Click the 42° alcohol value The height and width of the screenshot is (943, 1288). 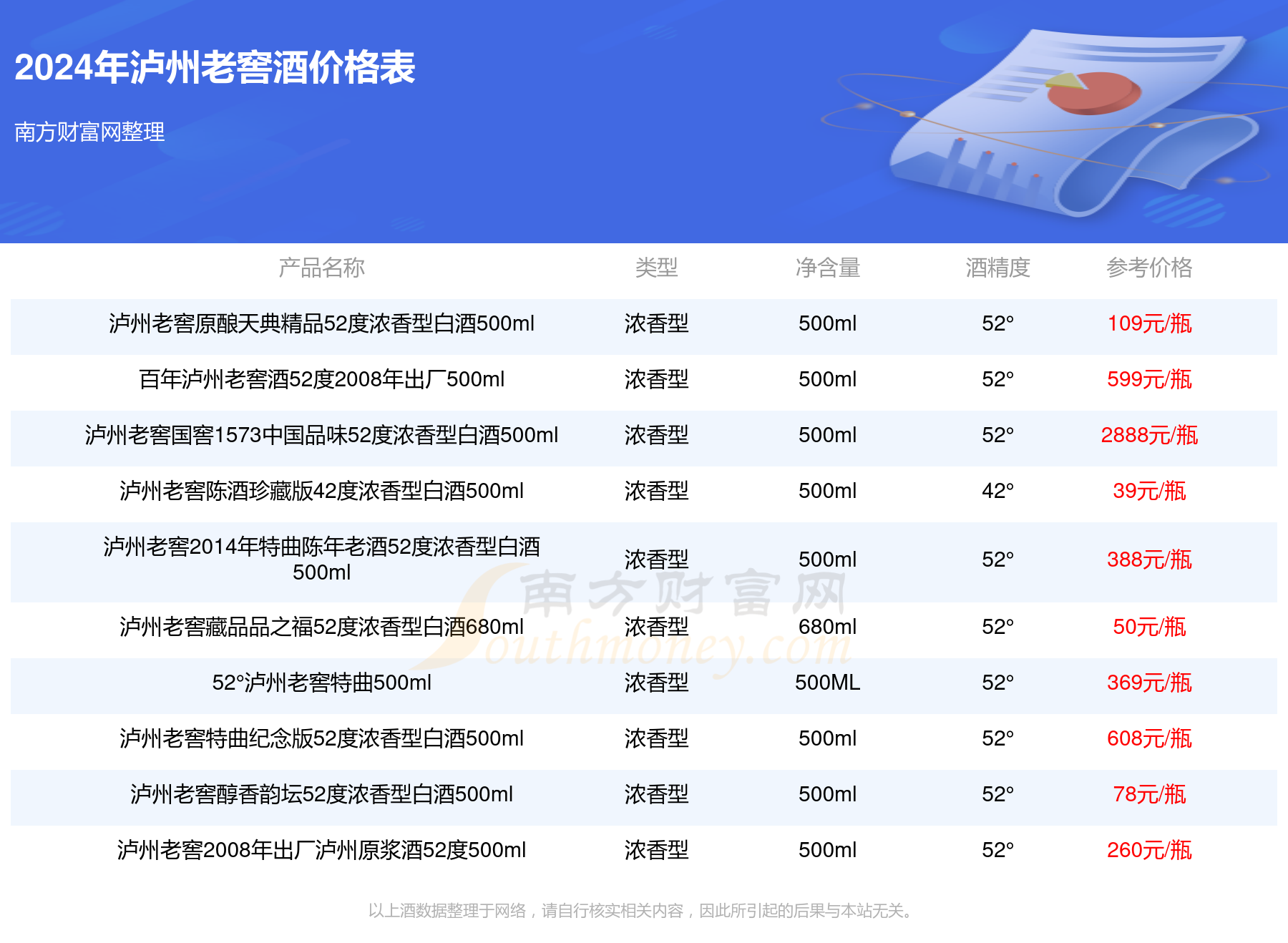997,491
